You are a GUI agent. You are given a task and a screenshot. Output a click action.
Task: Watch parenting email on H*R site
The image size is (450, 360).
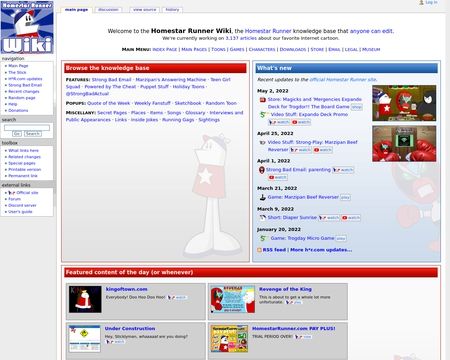click(x=343, y=170)
